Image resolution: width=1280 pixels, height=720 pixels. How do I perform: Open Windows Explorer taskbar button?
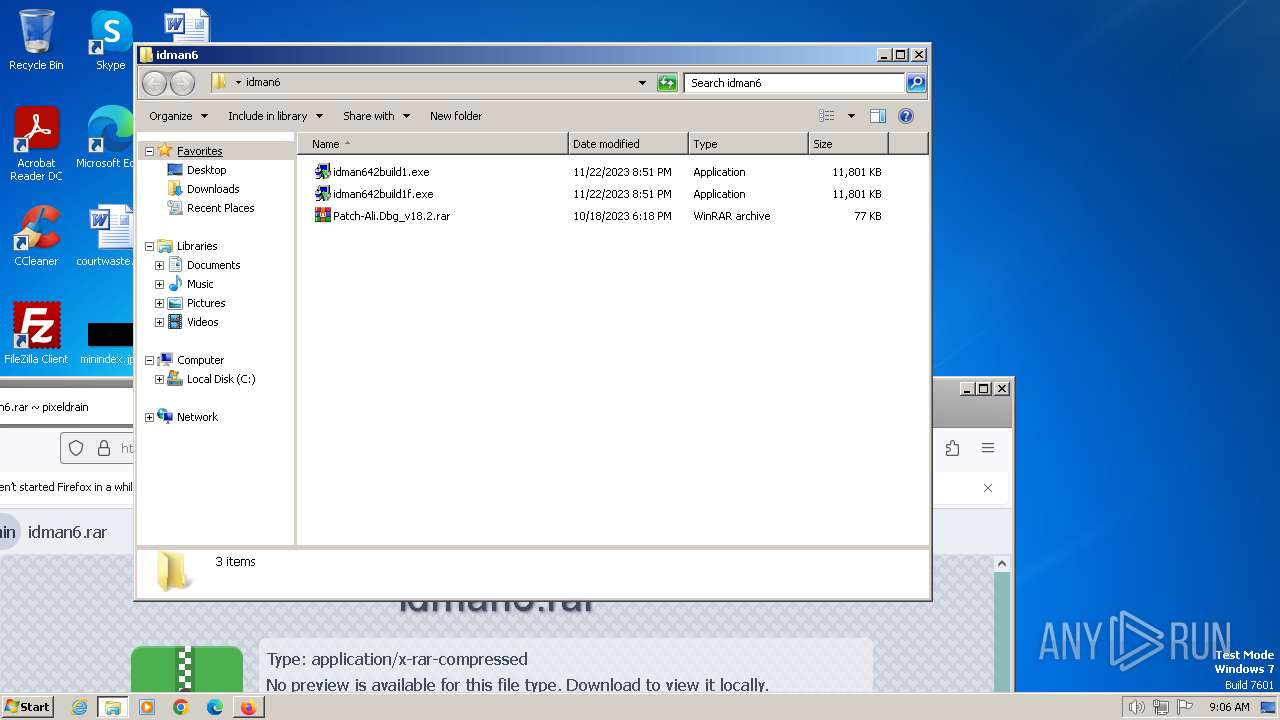tap(113, 707)
